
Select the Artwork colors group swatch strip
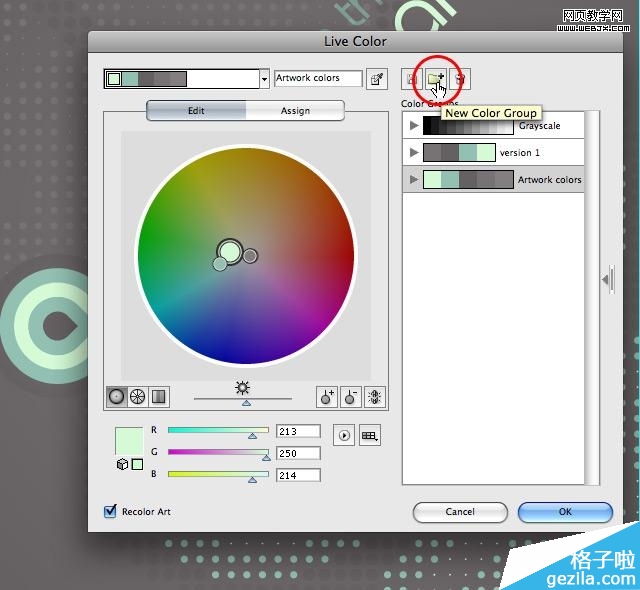click(x=468, y=179)
